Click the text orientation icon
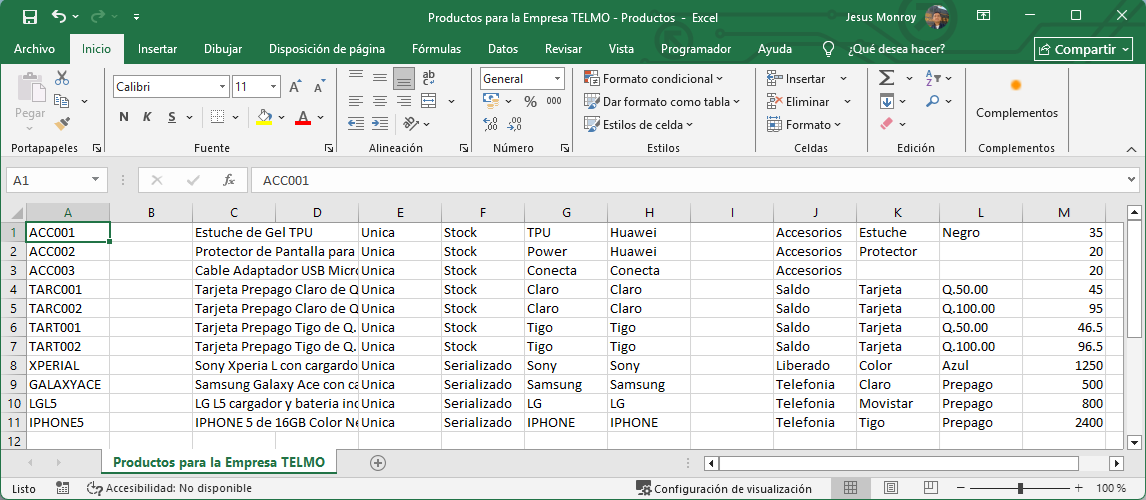Screen dimensions: 1146x500 (x=411, y=124)
